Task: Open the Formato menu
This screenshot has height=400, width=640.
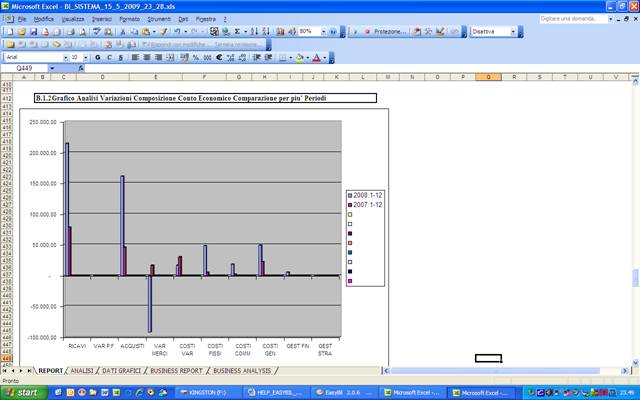Action: tap(129, 19)
